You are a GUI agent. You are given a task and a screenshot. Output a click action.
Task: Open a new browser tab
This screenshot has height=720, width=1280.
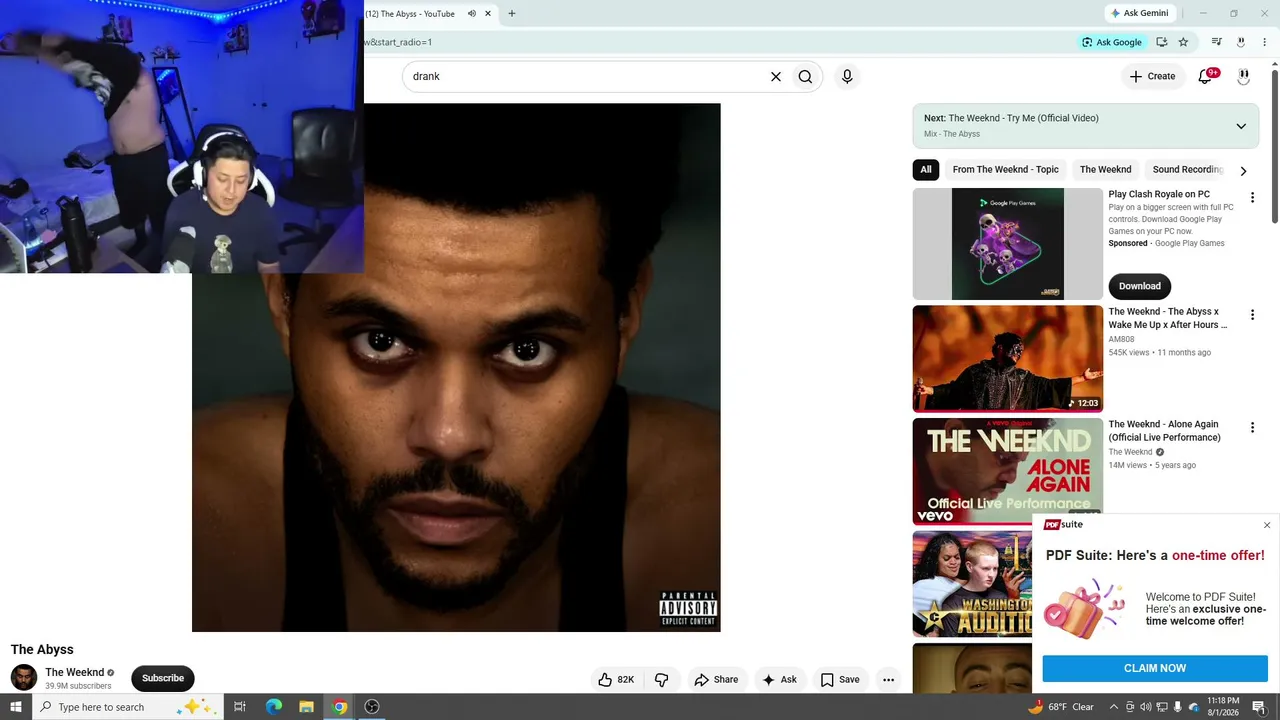(x=512, y=14)
